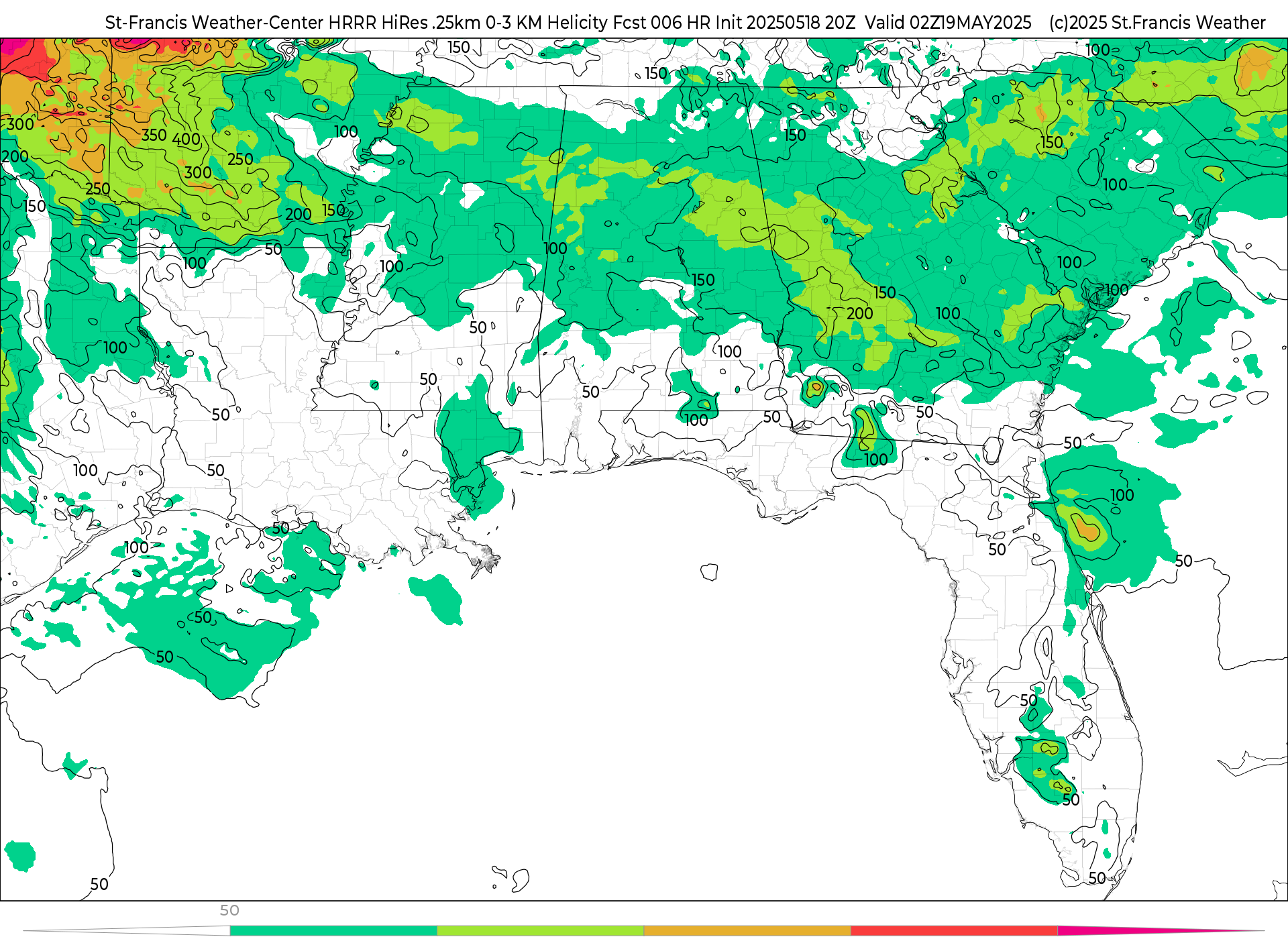
Task: Click the gray "50" color bar tick label
Action: point(229,911)
